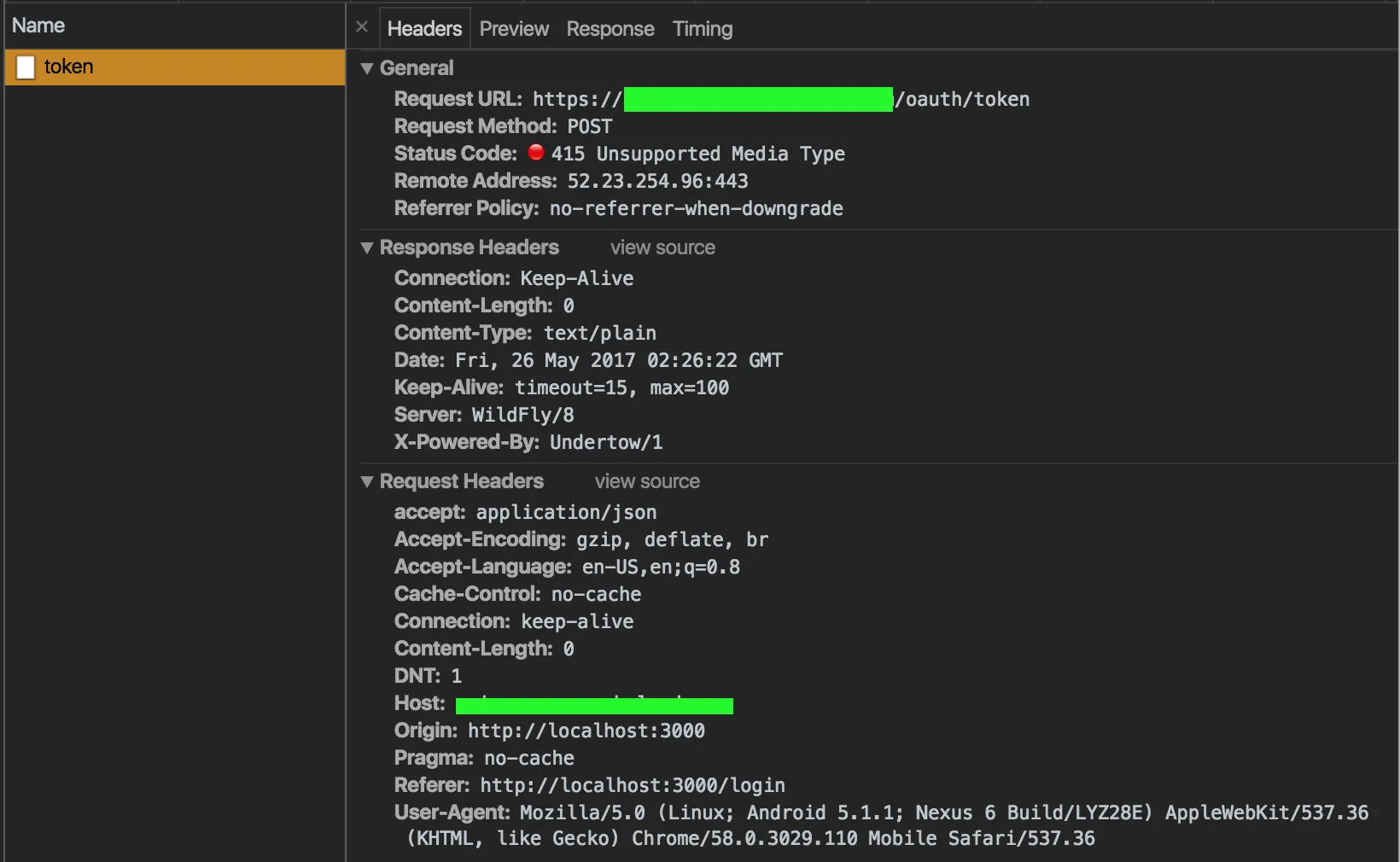Screen dimensions: 1400x862
Task: View source of Response Headers
Action: 662,248
